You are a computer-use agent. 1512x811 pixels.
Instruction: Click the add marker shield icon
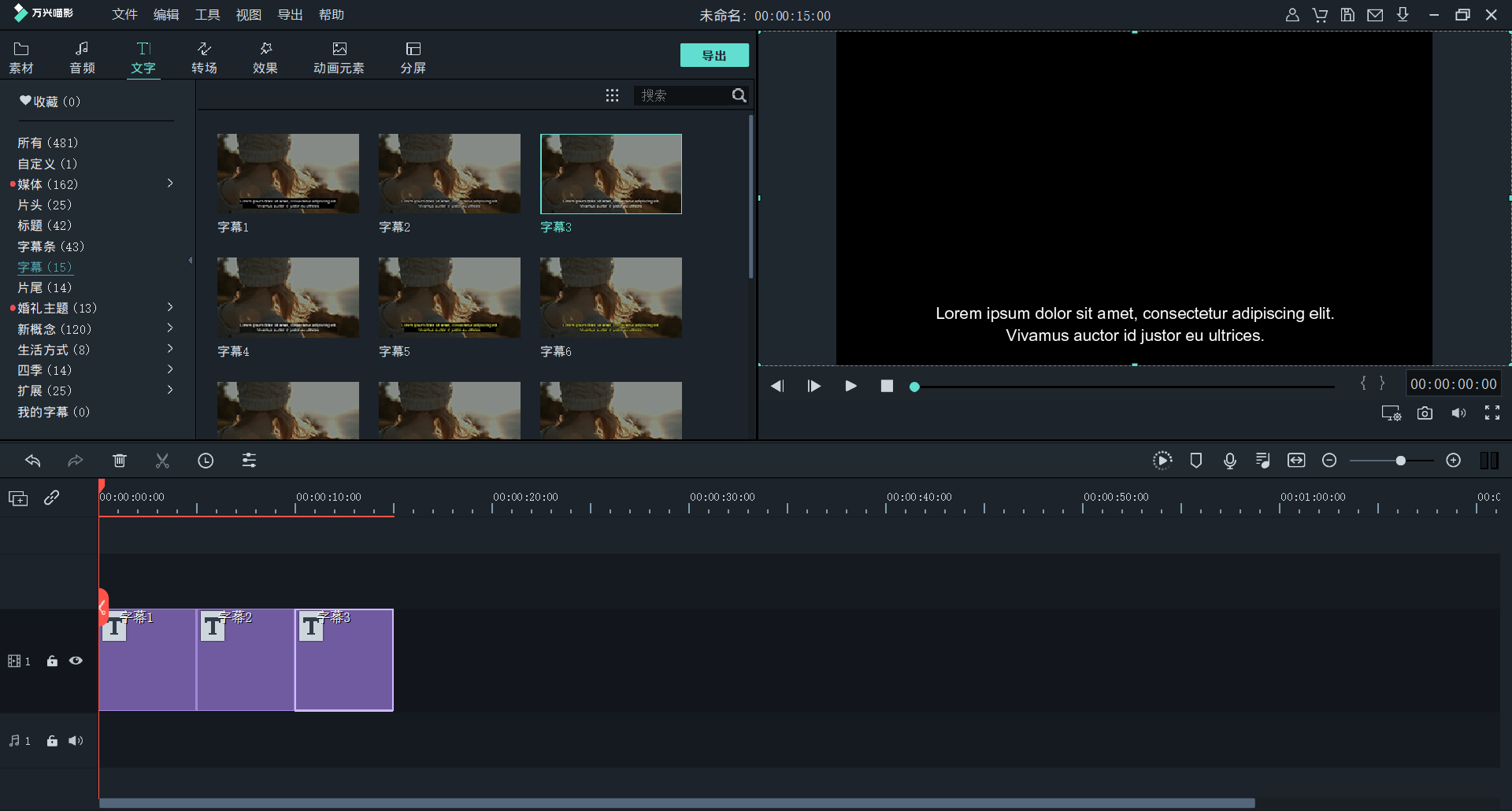(x=1195, y=461)
